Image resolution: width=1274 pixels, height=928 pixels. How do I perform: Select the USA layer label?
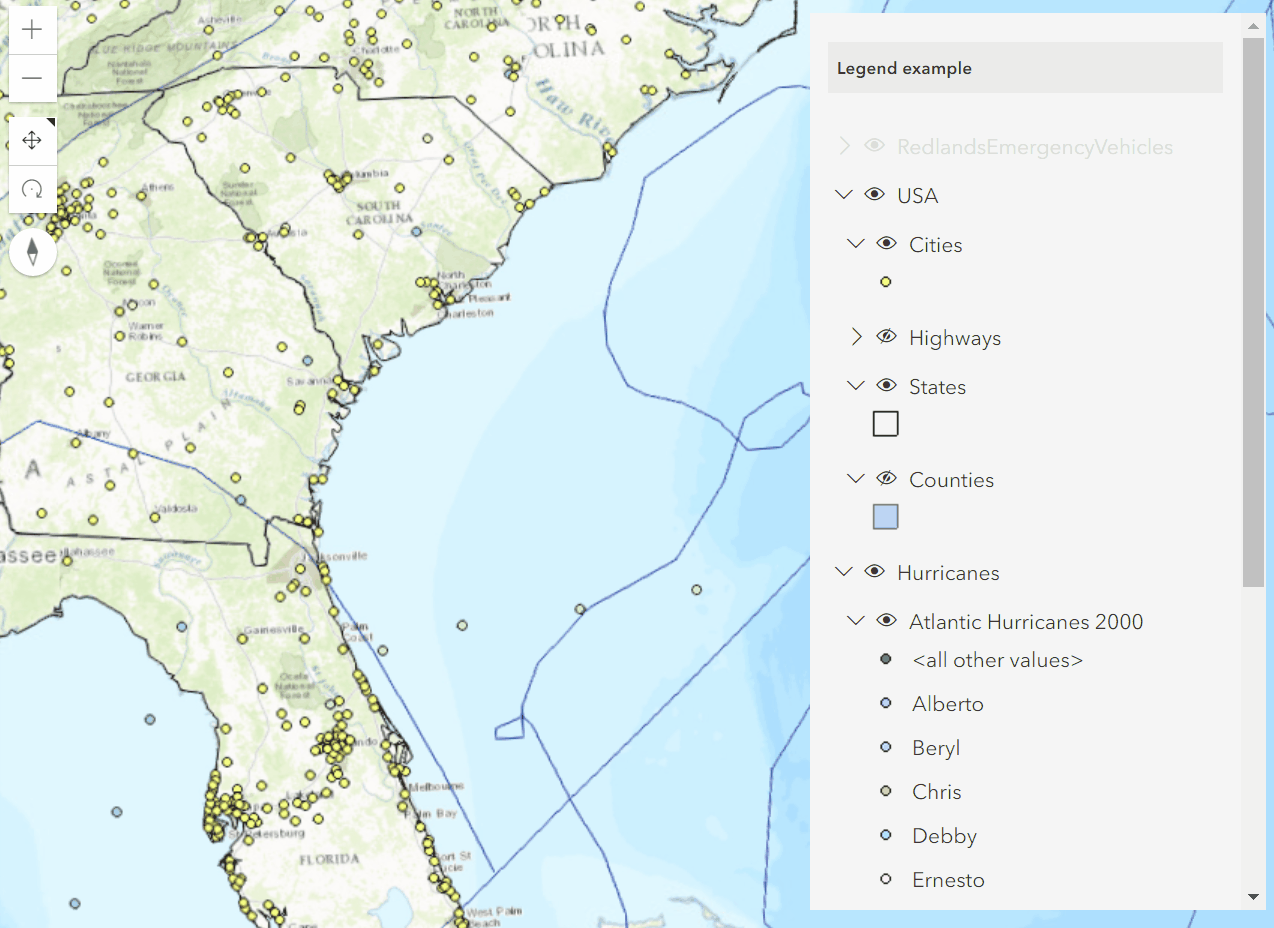coord(918,196)
